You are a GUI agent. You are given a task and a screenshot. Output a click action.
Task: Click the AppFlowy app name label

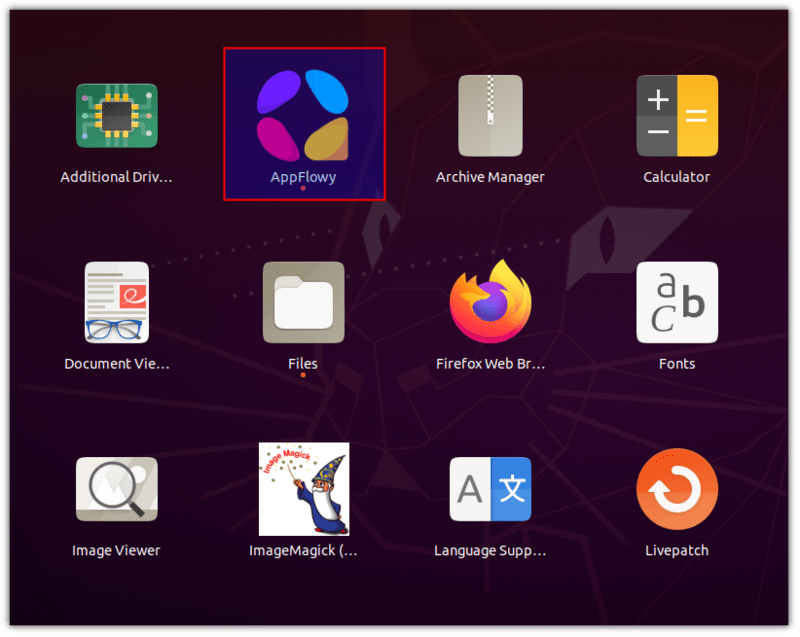pos(303,177)
